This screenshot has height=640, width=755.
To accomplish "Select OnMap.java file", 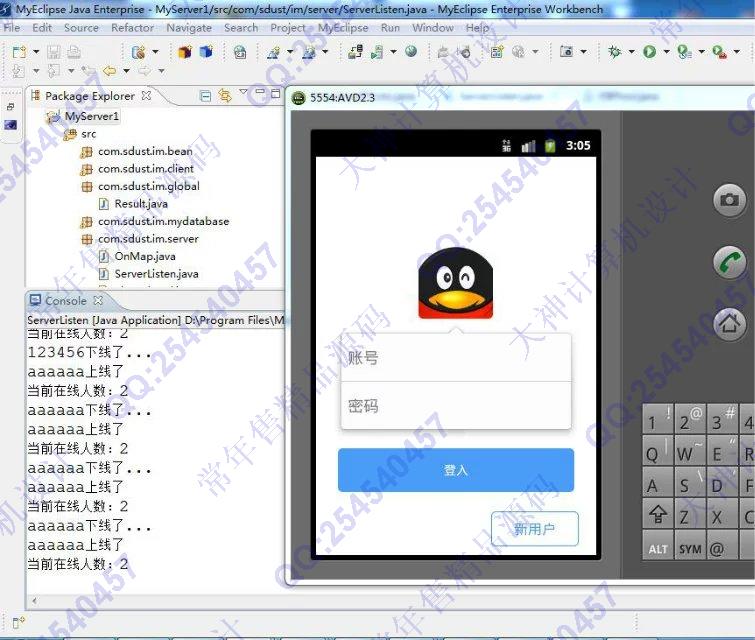I will point(145,257).
